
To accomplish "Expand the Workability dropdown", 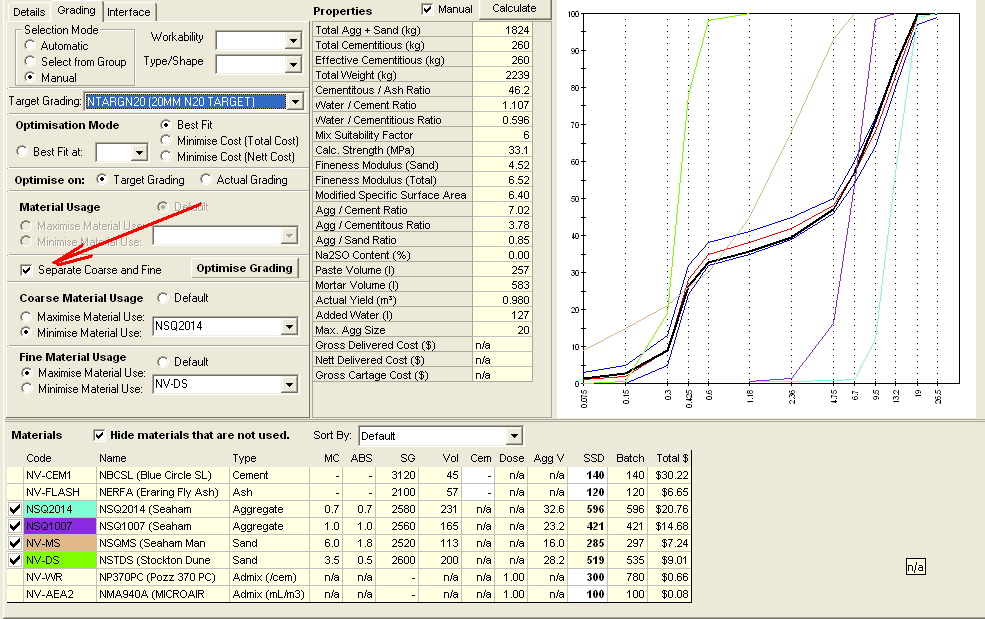I will point(292,40).
